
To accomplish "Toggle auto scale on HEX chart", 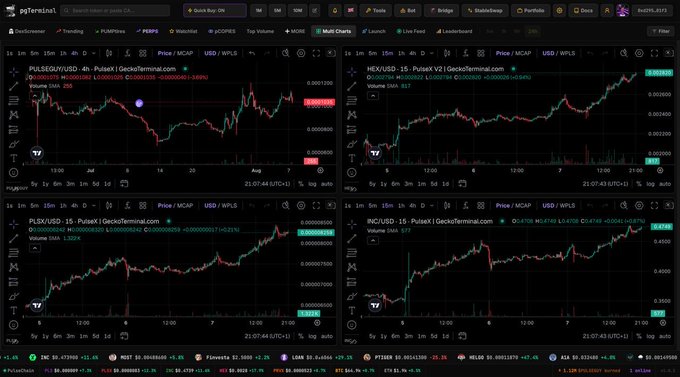I will pyautogui.click(x=665, y=184).
